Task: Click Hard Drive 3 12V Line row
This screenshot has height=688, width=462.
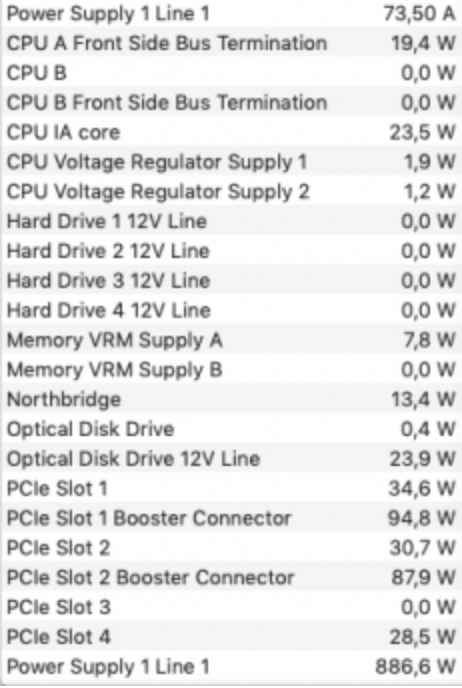Action: click(231, 280)
